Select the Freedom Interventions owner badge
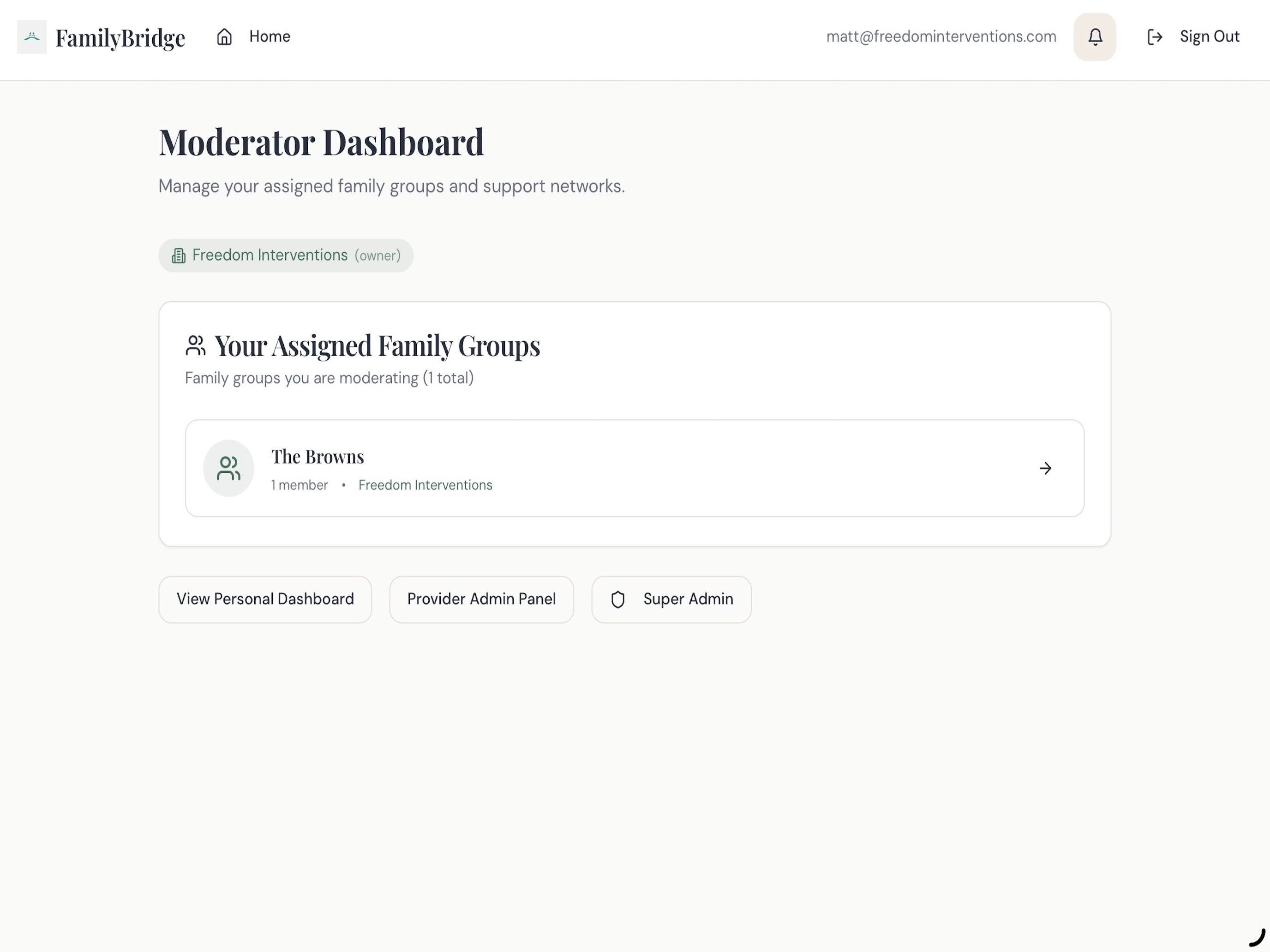 point(286,256)
